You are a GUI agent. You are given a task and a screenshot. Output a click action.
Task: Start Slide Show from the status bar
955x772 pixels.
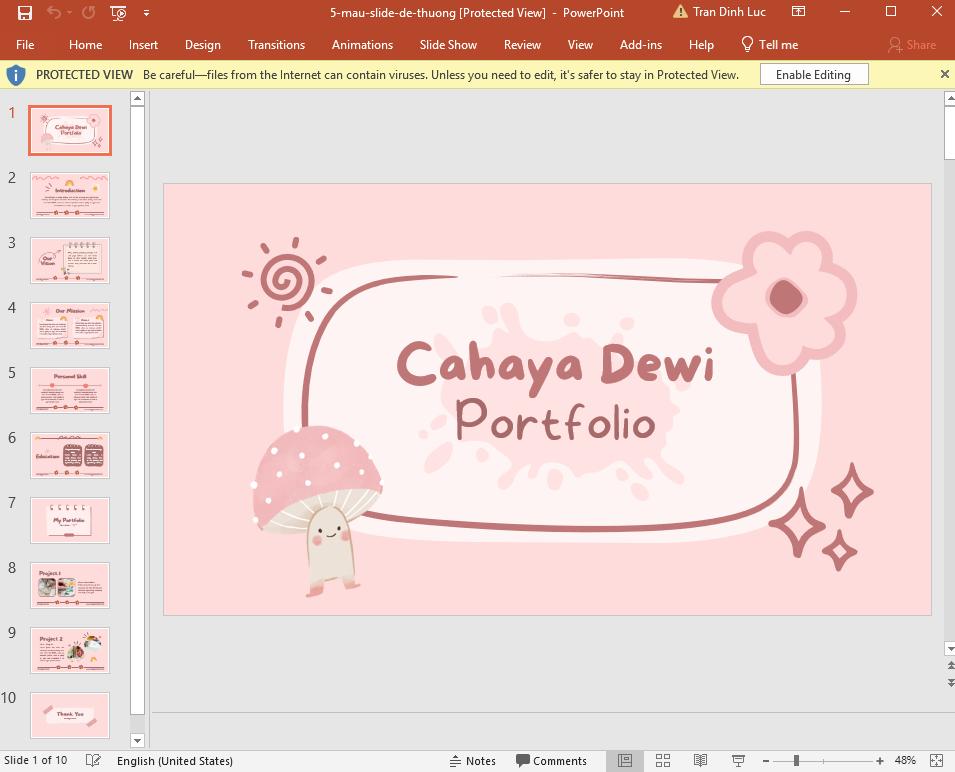(x=737, y=760)
